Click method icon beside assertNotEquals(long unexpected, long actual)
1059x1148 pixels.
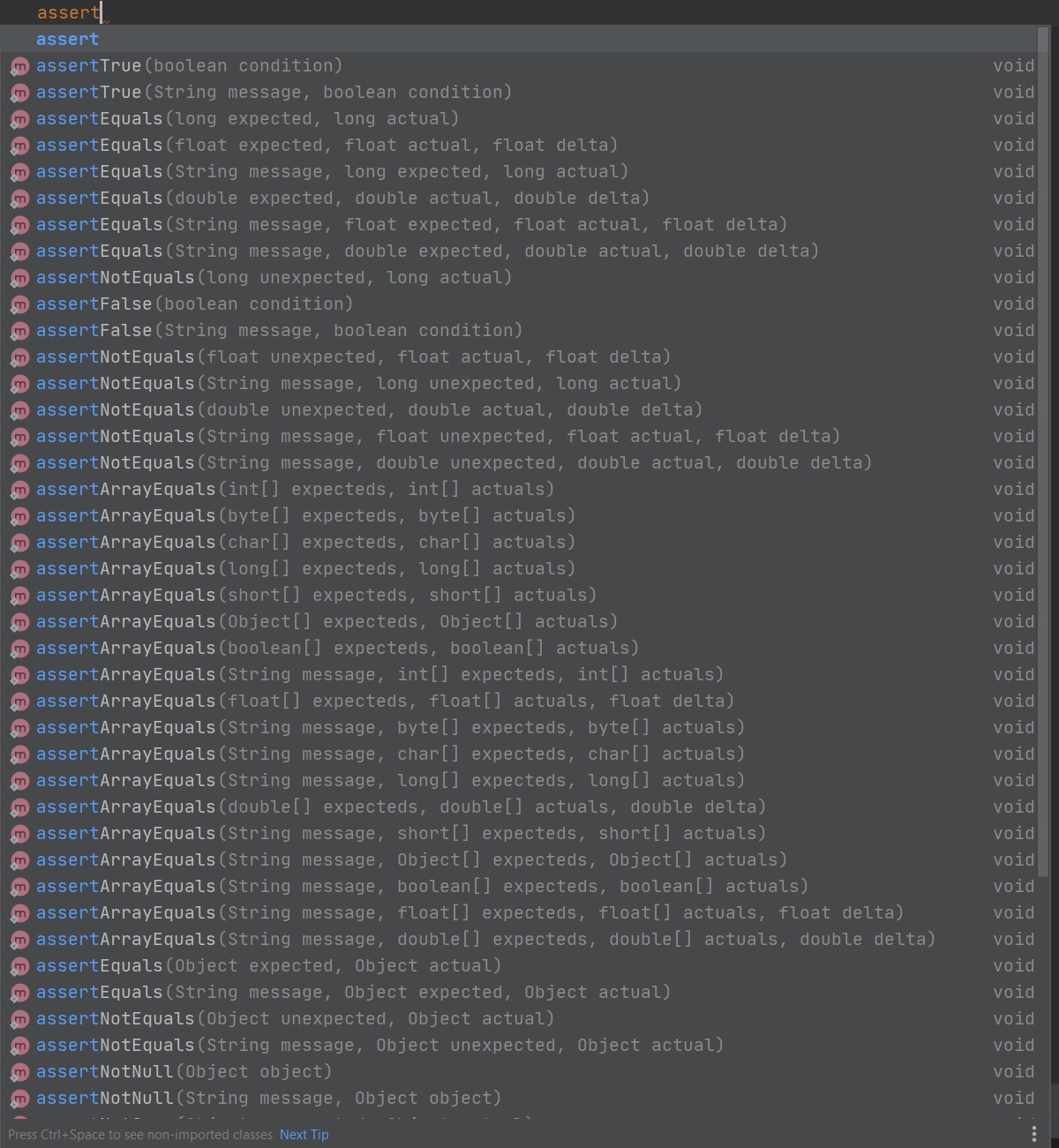coord(19,278)
